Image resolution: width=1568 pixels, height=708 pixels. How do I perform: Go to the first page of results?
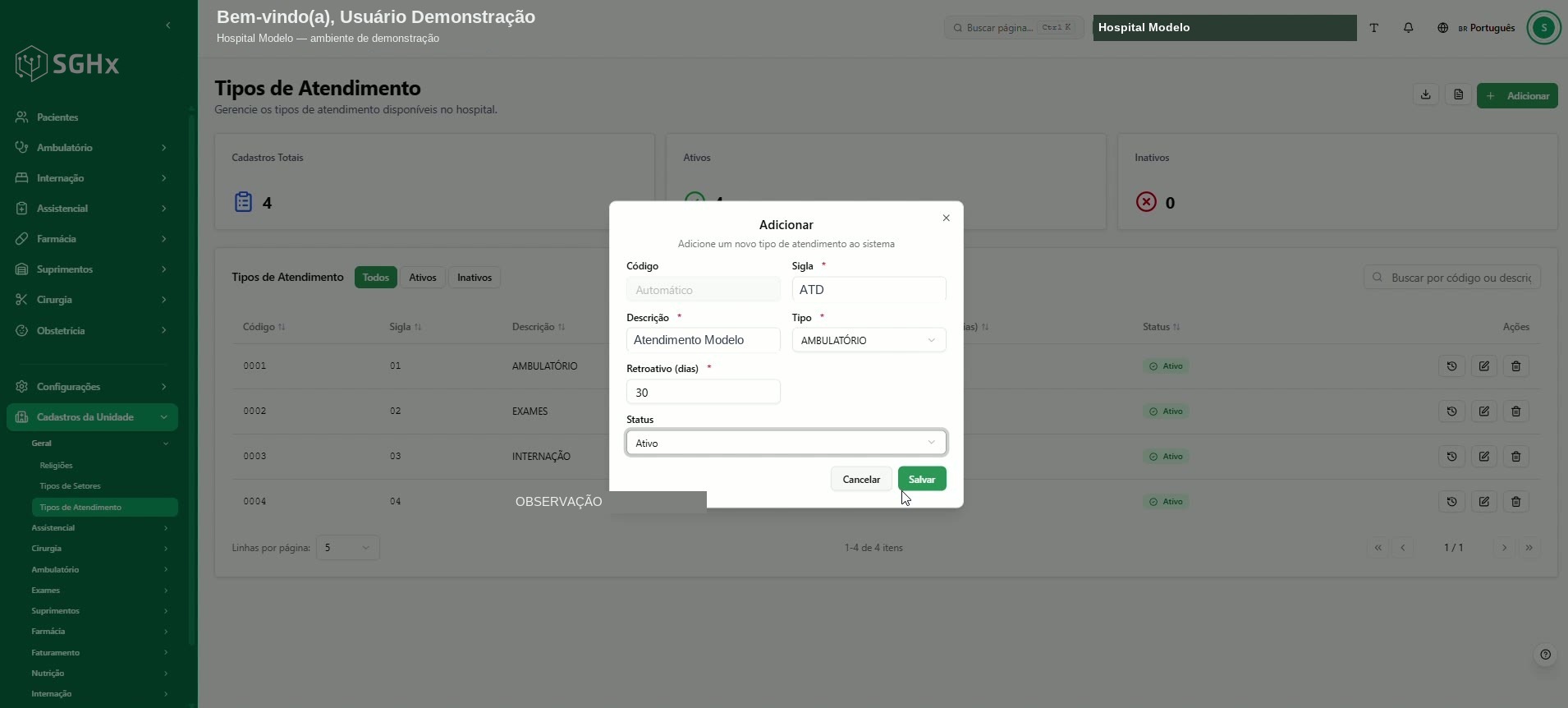[x=1378, y=548]
